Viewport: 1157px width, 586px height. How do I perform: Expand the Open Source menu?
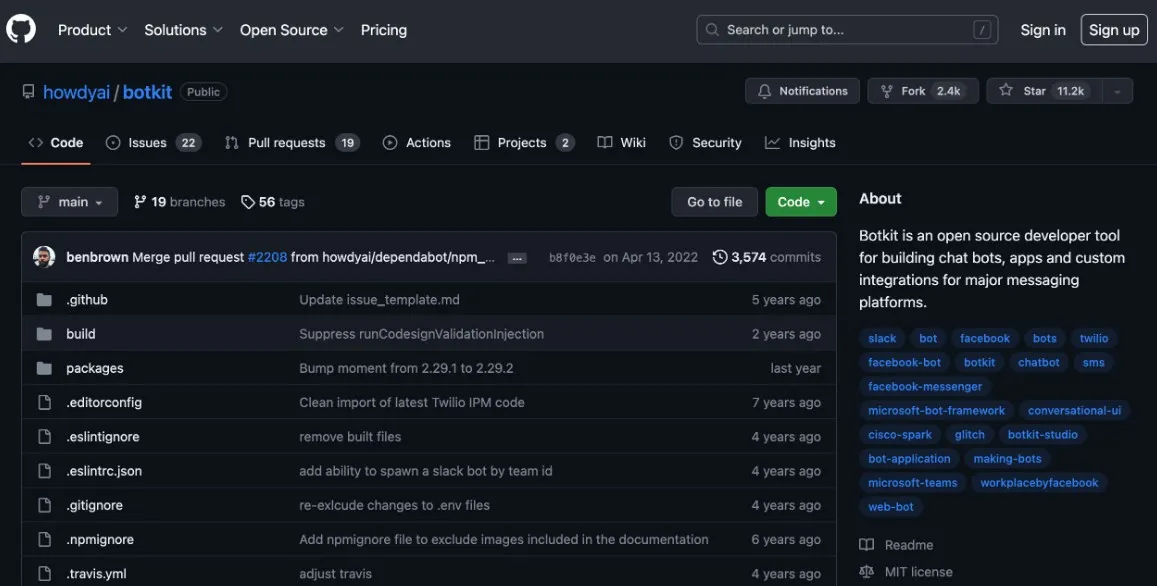[x=291, y=30]
